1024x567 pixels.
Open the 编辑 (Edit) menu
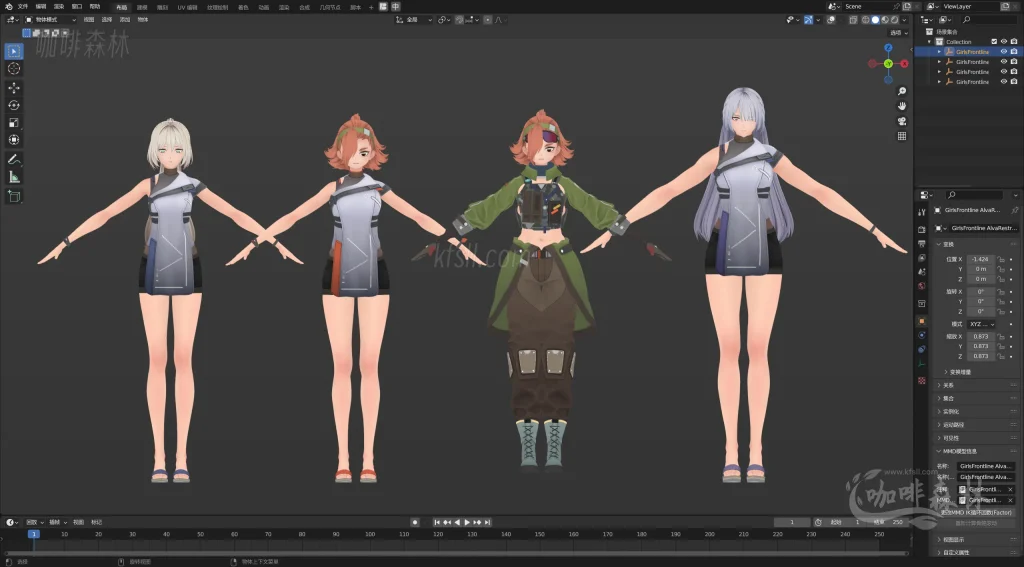(40, 7)
